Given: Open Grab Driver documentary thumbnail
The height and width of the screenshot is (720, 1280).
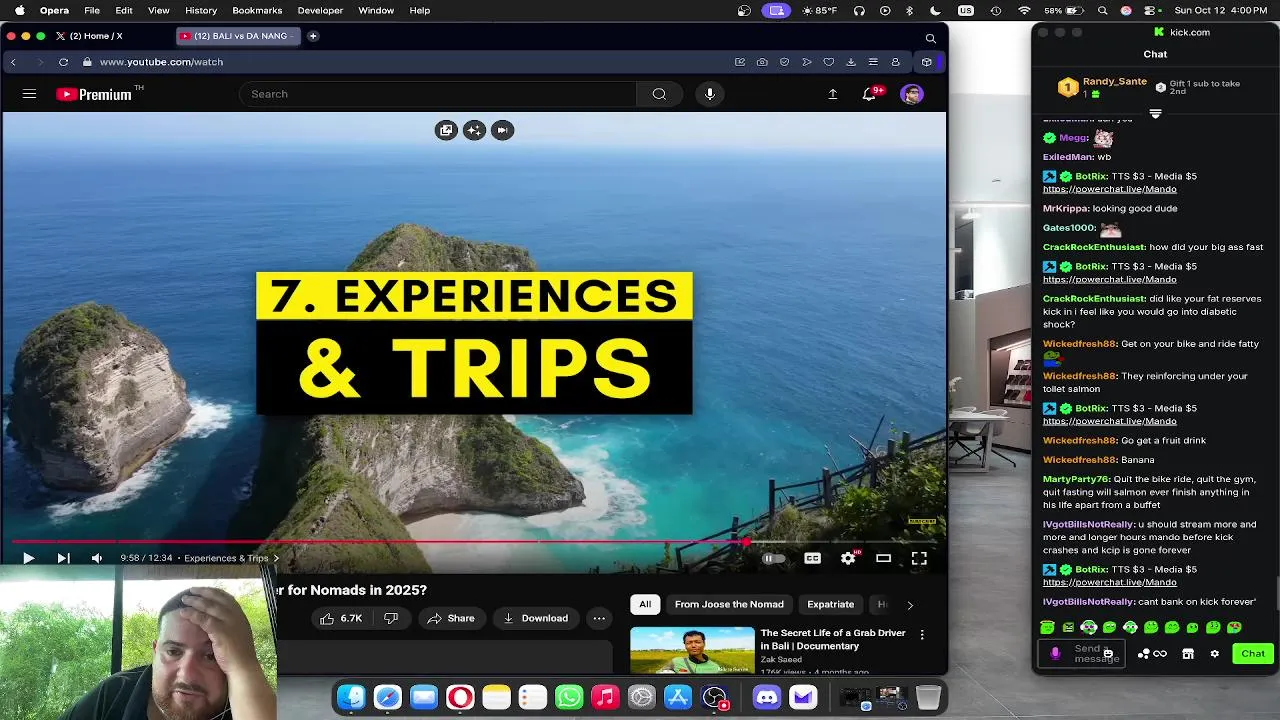Looking at the screenshot, I should 692,650.
